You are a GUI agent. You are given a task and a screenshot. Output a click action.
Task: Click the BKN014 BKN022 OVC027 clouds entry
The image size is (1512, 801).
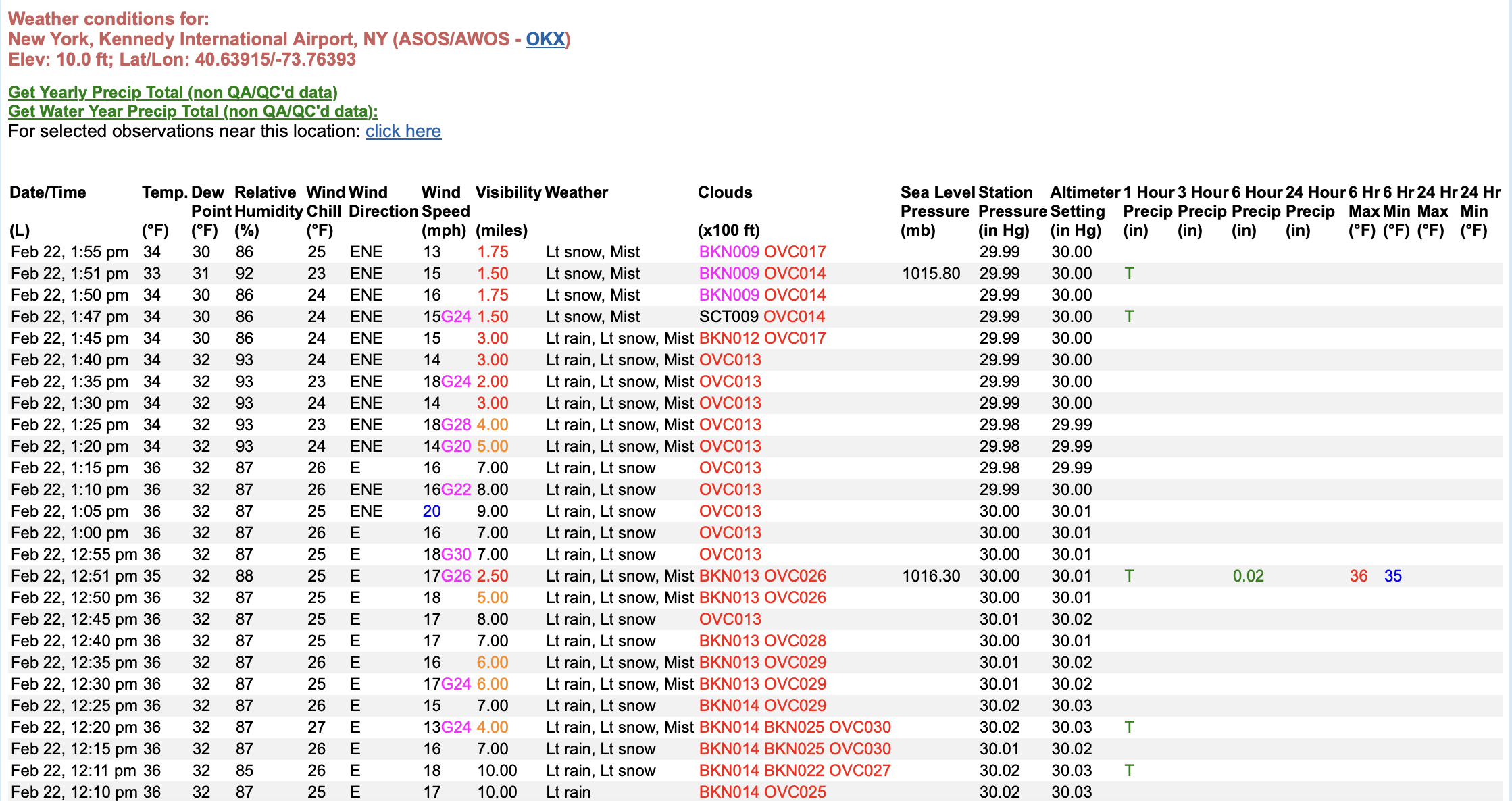pyautogui.click(x=795, y=771)
